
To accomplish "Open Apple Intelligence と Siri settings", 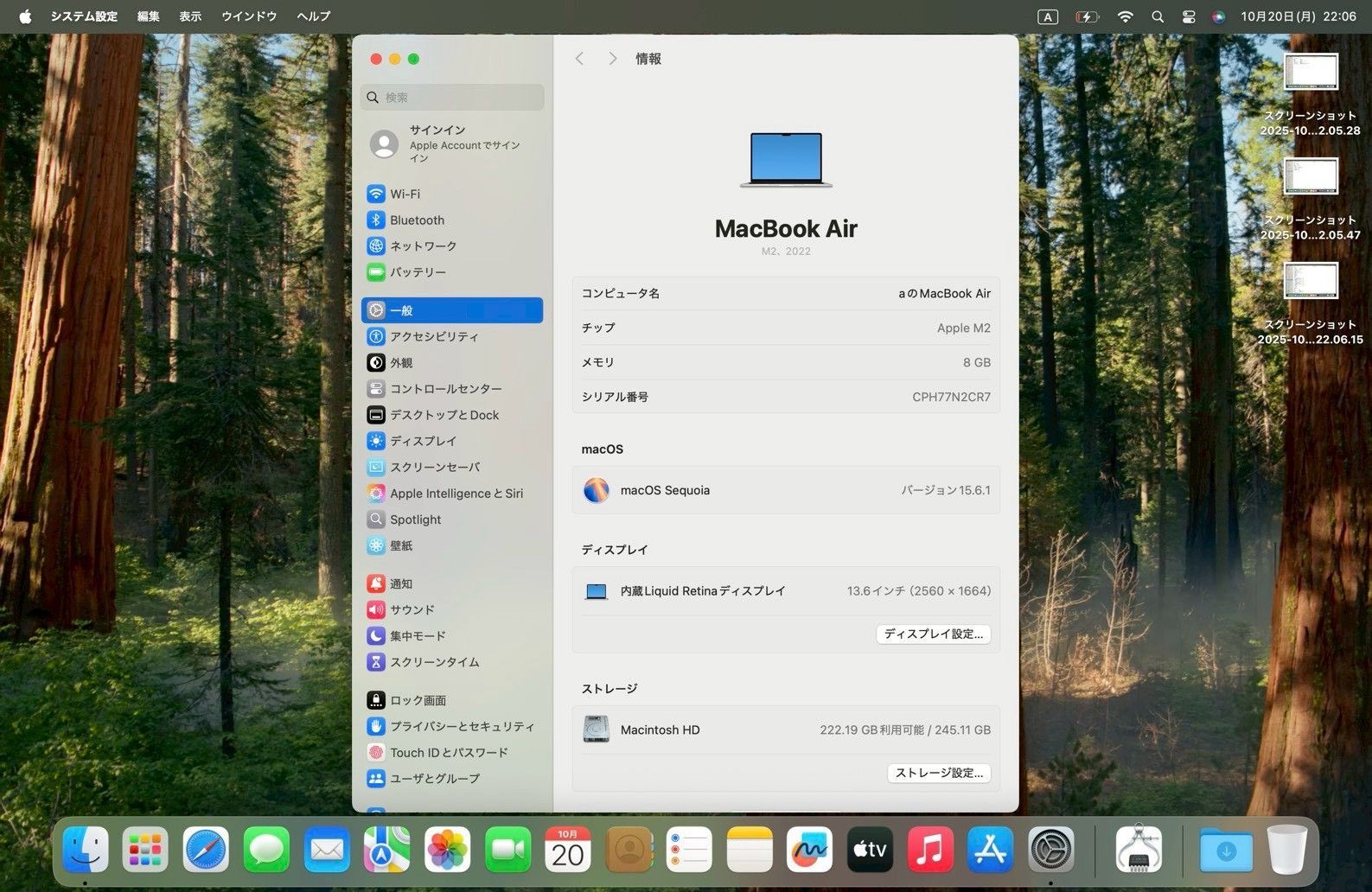I will pos(456,493).
